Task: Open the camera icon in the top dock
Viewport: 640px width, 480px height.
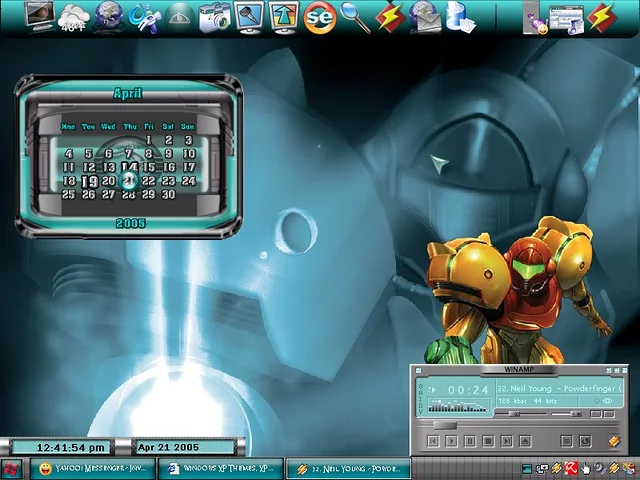Action: [x=213, y=17]
